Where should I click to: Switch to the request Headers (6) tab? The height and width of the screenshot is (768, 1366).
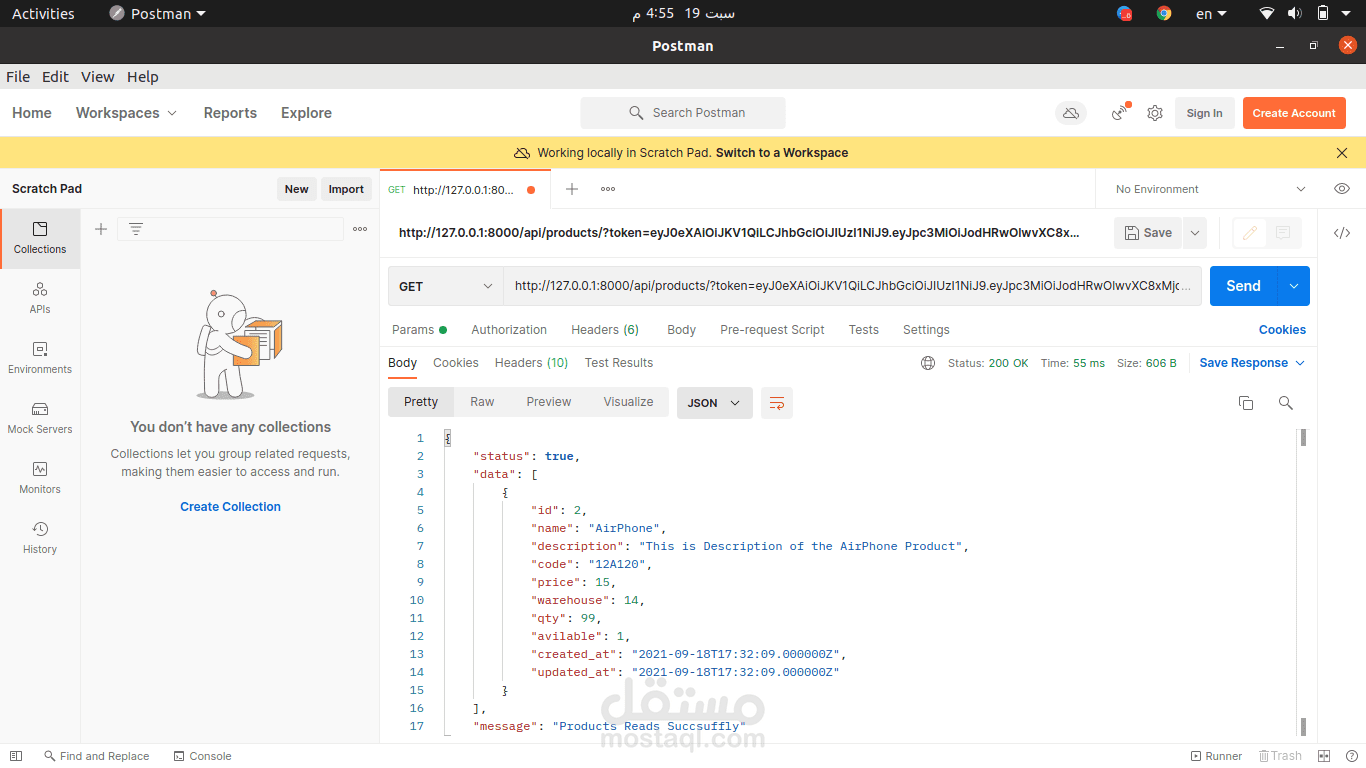pyautogui.click(x=605, y=330)
